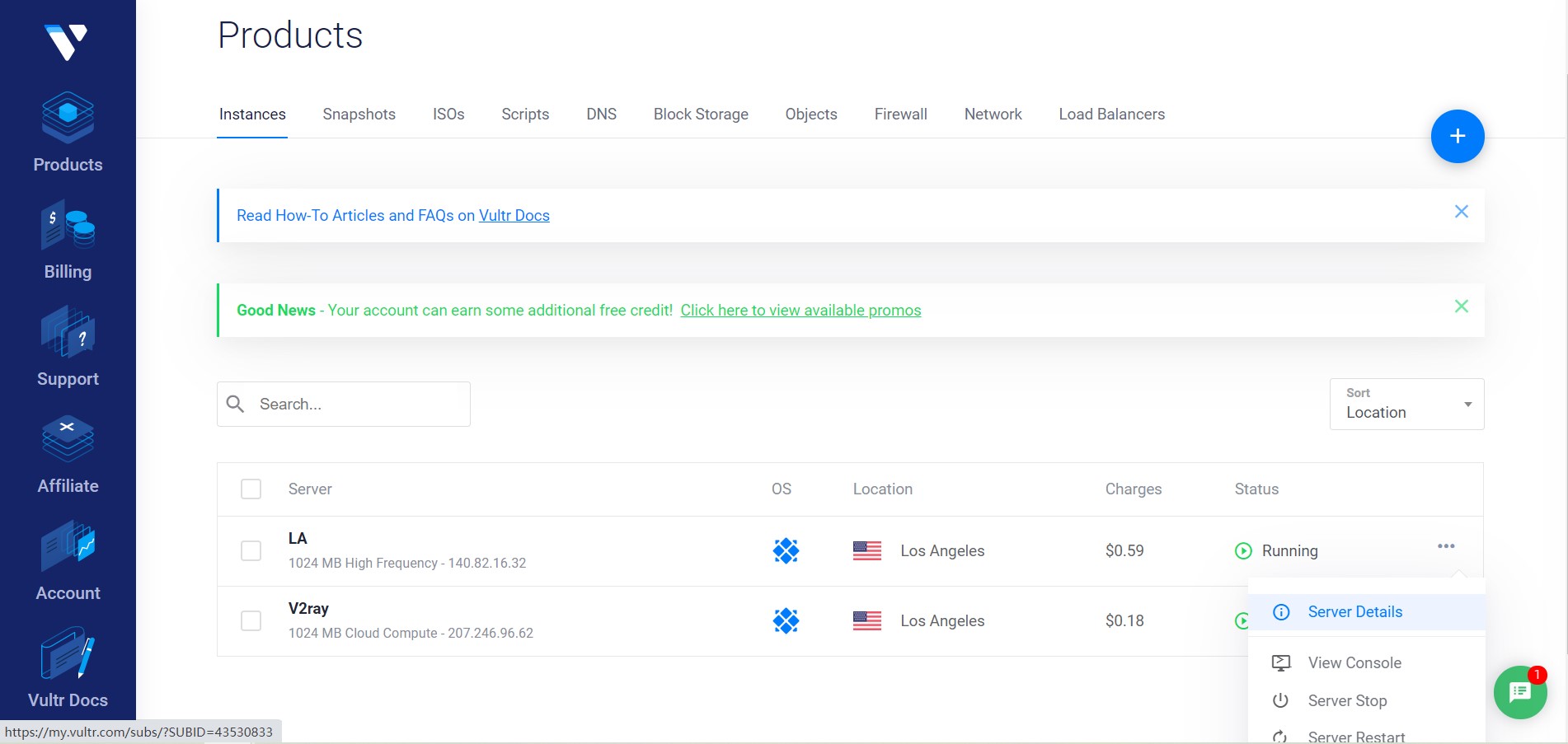Select Server Stop from the menu
The width and height of the screenshot is (1568, 744).
pyautogui.click(x=1366, y=700)
